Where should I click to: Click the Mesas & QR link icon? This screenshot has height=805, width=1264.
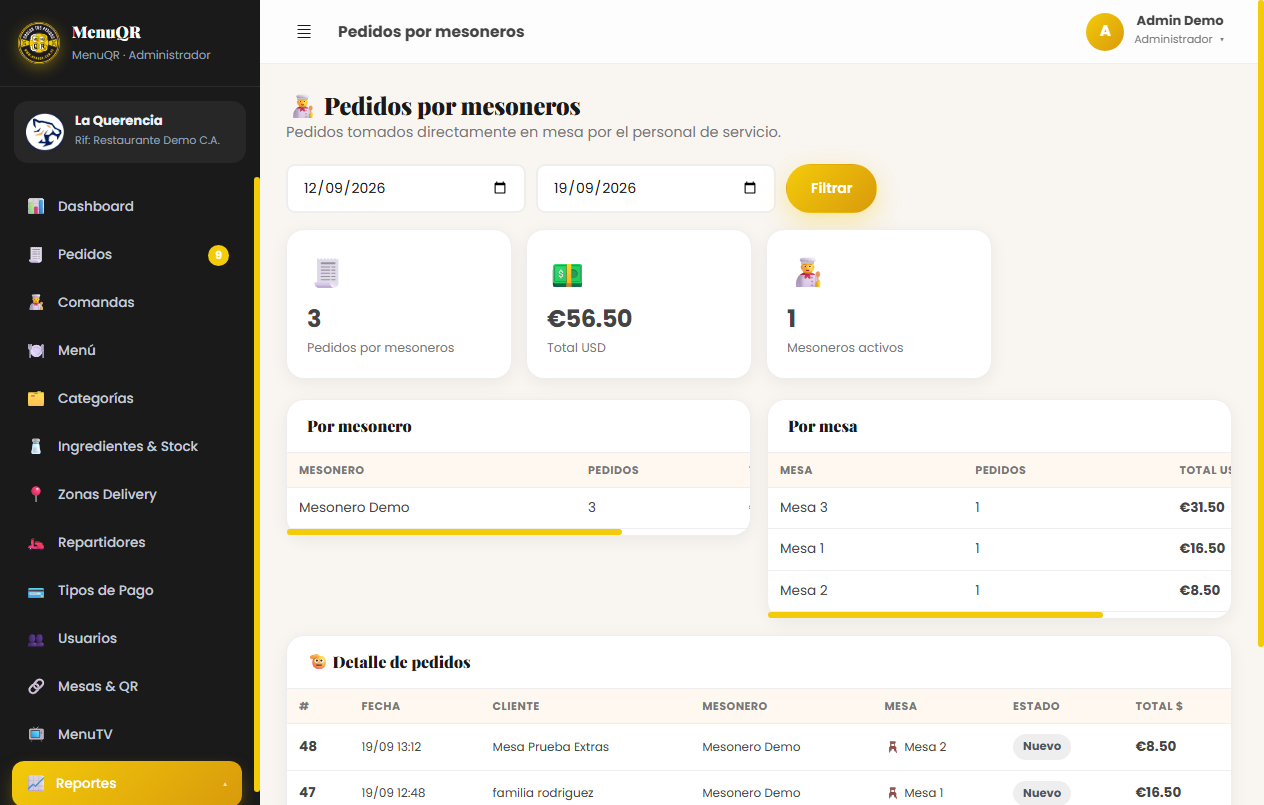coord(36,686)
